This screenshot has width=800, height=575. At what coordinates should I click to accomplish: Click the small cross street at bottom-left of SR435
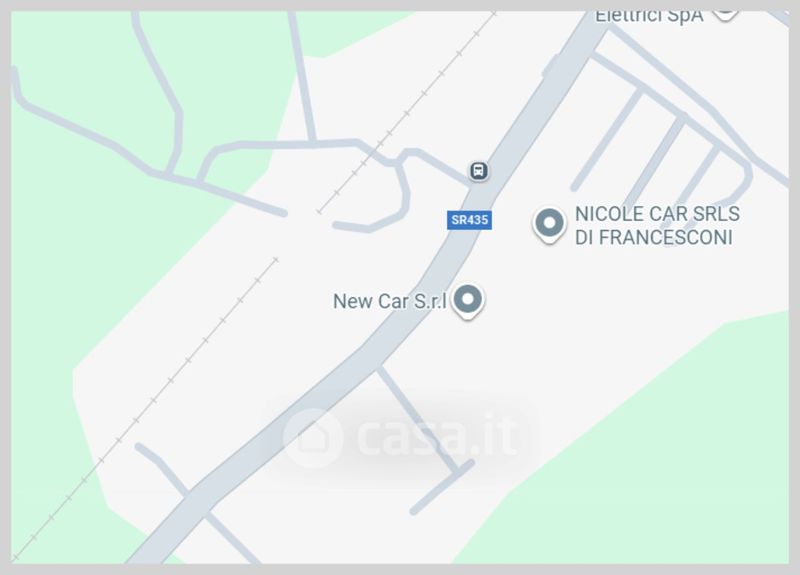point(194,500)
